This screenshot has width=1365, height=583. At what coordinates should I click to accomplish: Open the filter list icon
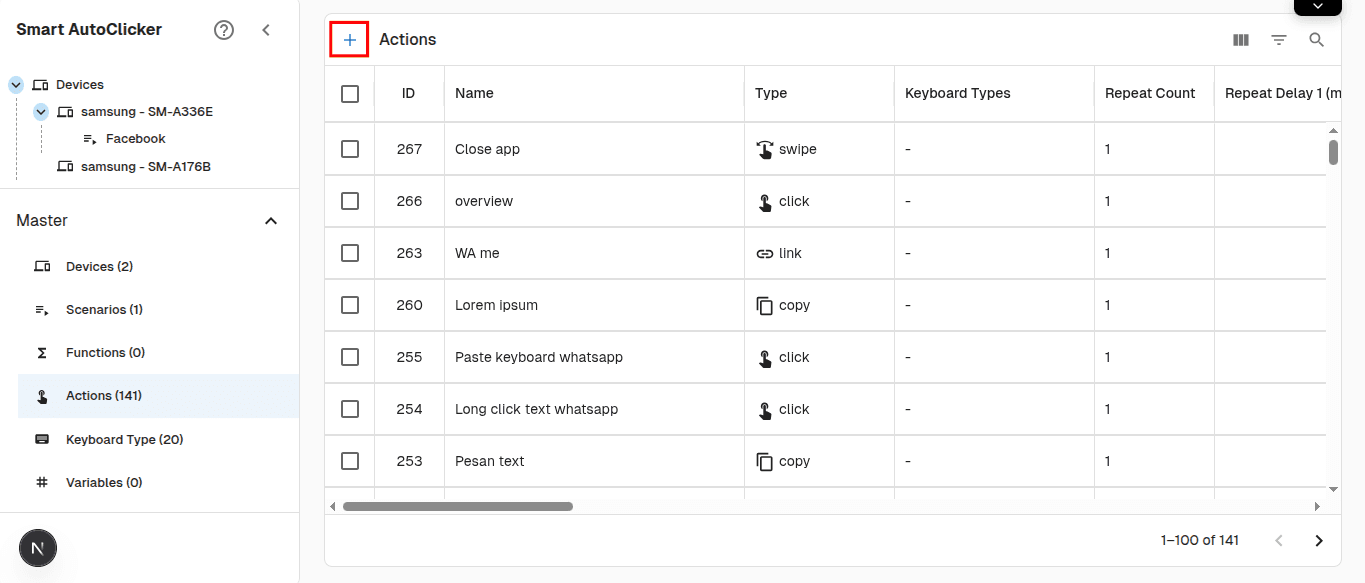pyautogui.click(x=1279, y=40)
